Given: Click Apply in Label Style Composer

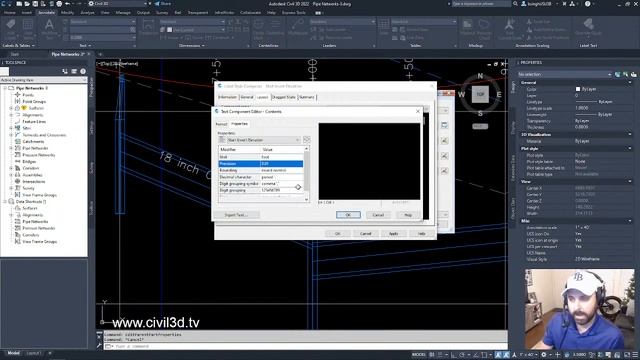Looking at the screenshot, I should click(393, 233).
